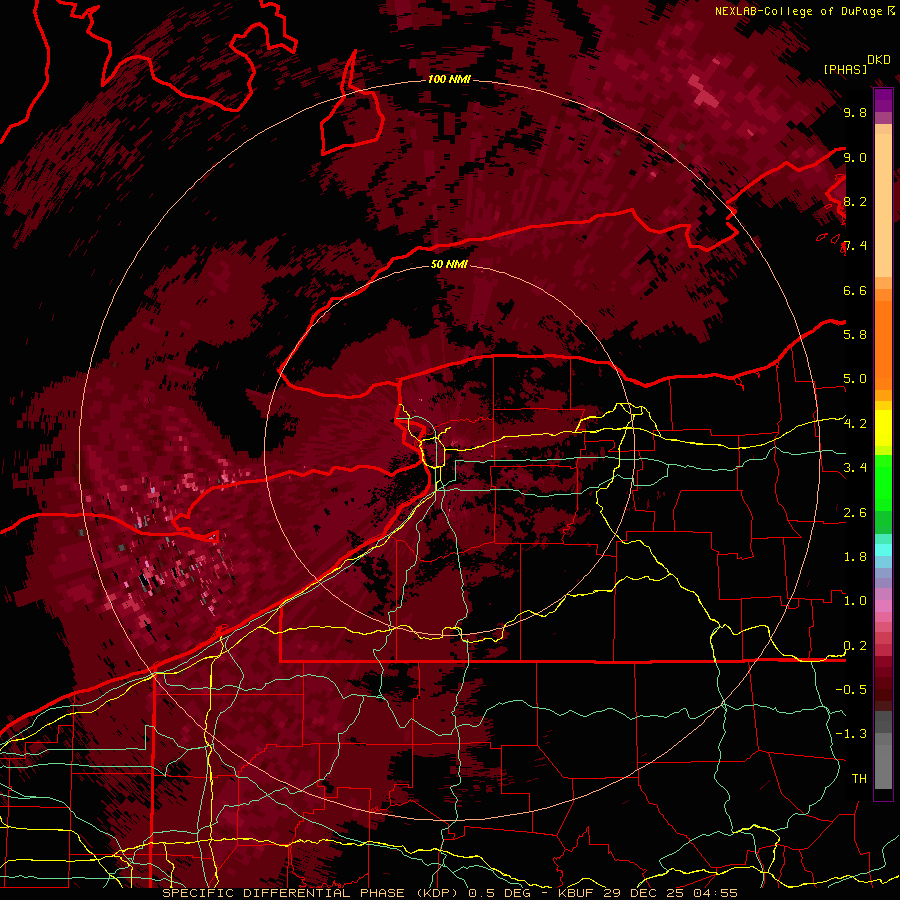The height and width of the screenshot is (900, 900).
Task: Click the DKD legend label
Action: pos(879,60)
